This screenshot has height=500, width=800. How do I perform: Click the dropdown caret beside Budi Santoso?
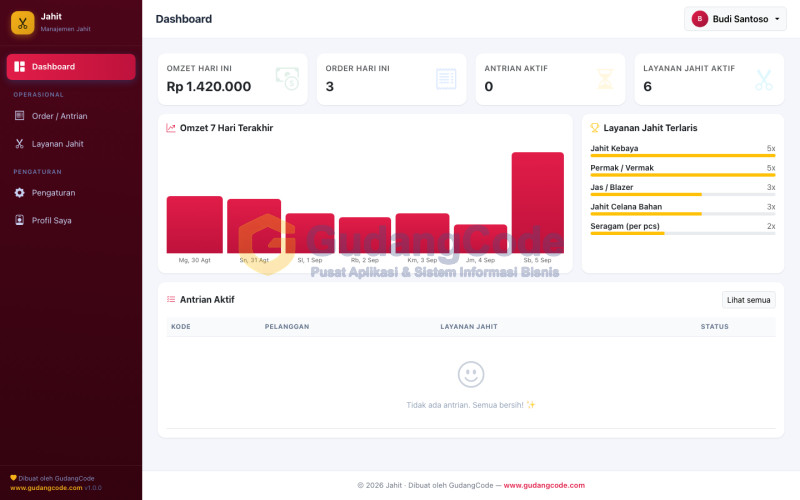[777, 19]
